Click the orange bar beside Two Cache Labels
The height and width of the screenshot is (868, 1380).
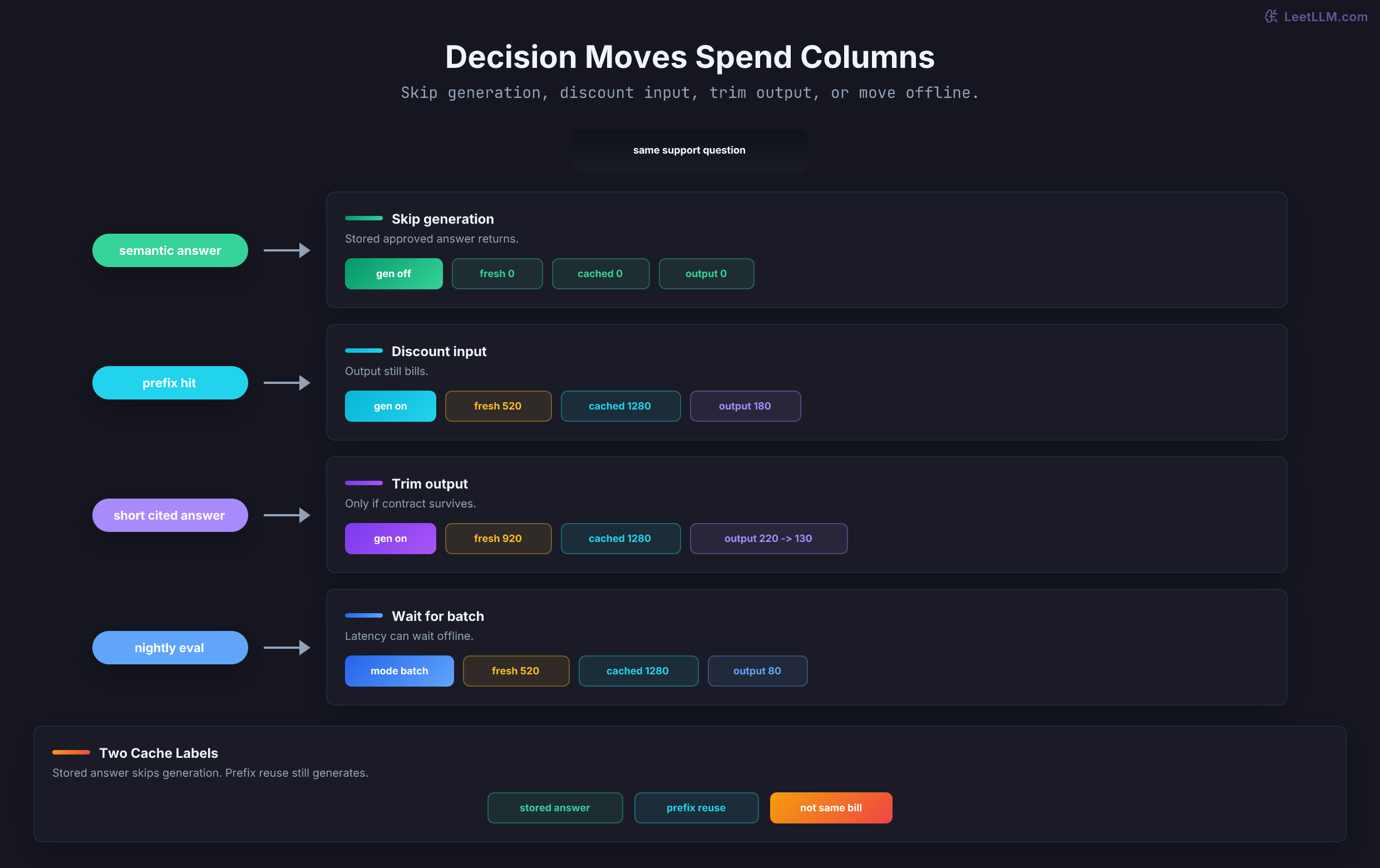point(71,752)
